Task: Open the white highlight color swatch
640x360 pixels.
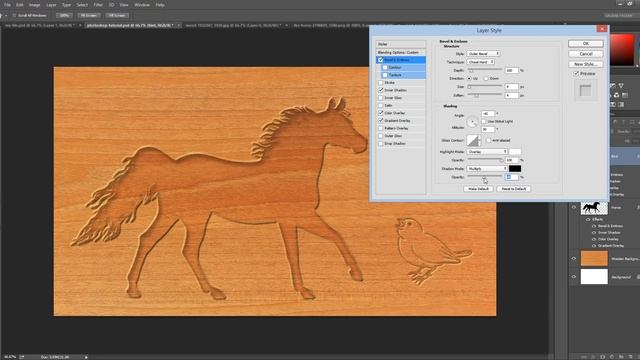Action: pos(515,152)
